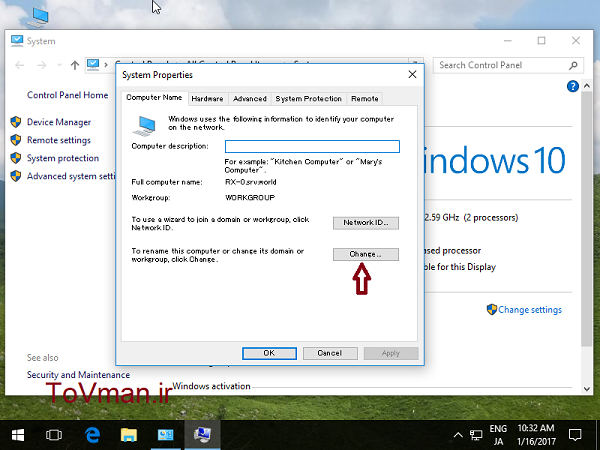The width and height of the screenshot is (600, 450).
Task: Open the Network ID... wizard button
Action: [x=365, y=223]
